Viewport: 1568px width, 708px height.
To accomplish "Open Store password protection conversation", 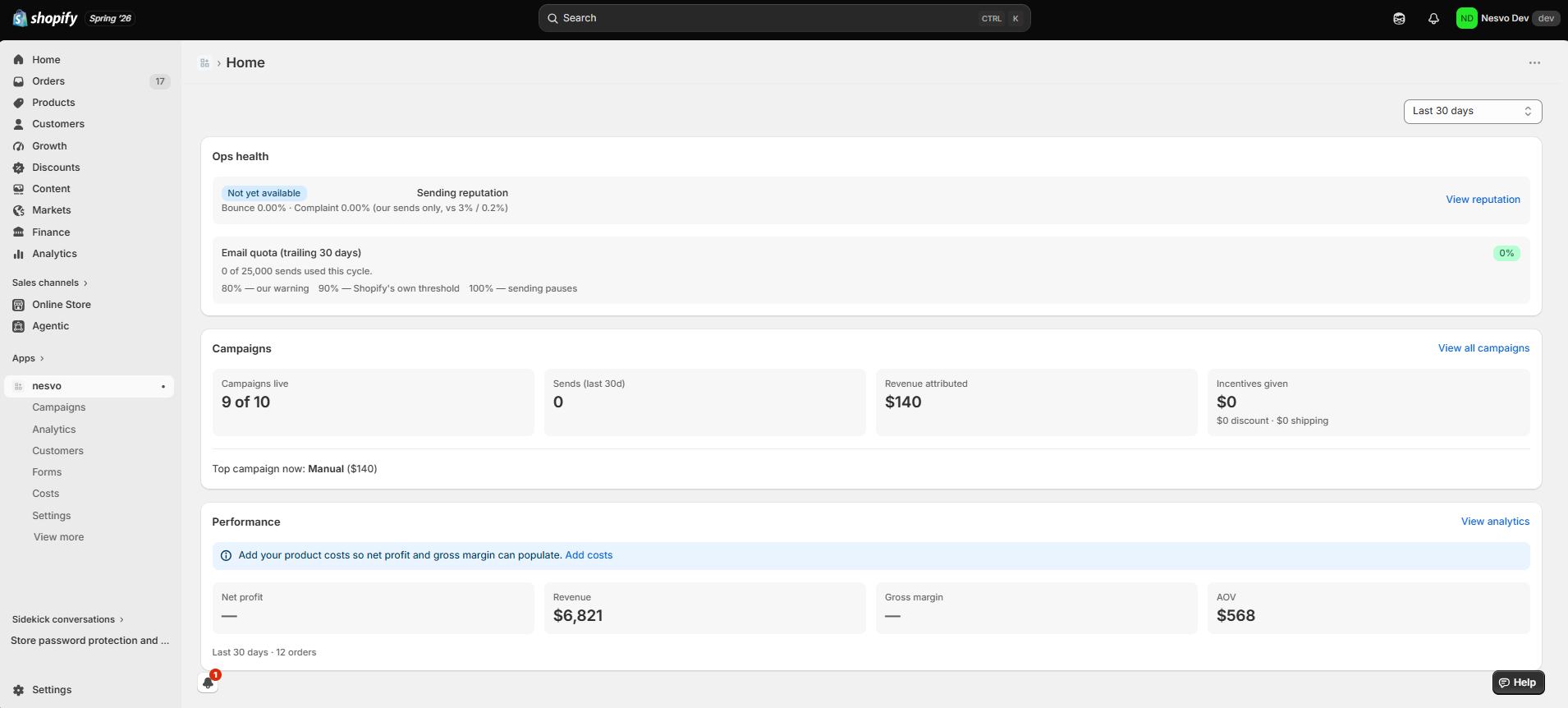I will point(90,641).
